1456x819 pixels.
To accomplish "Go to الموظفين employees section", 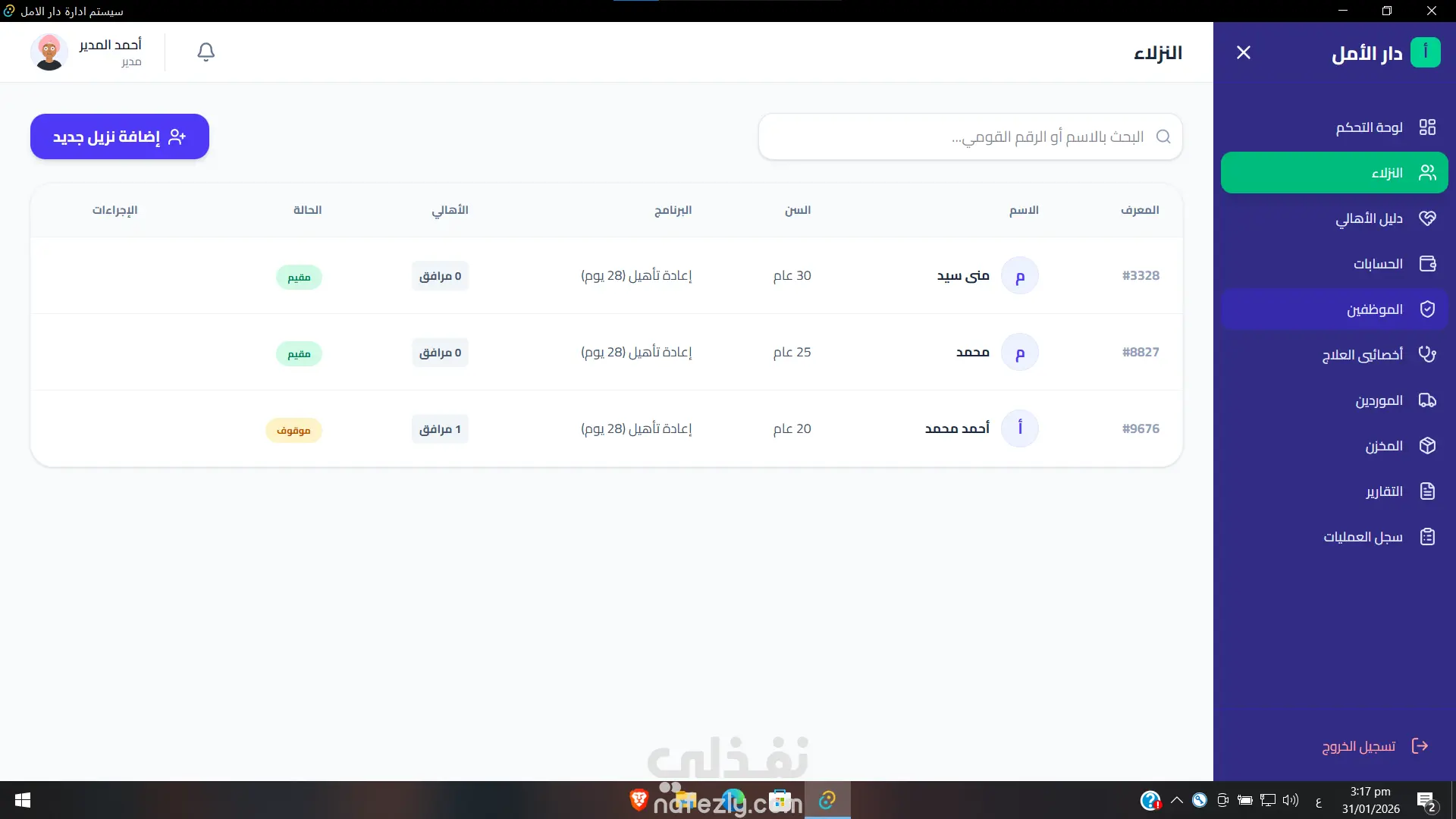I will click(1335, 309).
